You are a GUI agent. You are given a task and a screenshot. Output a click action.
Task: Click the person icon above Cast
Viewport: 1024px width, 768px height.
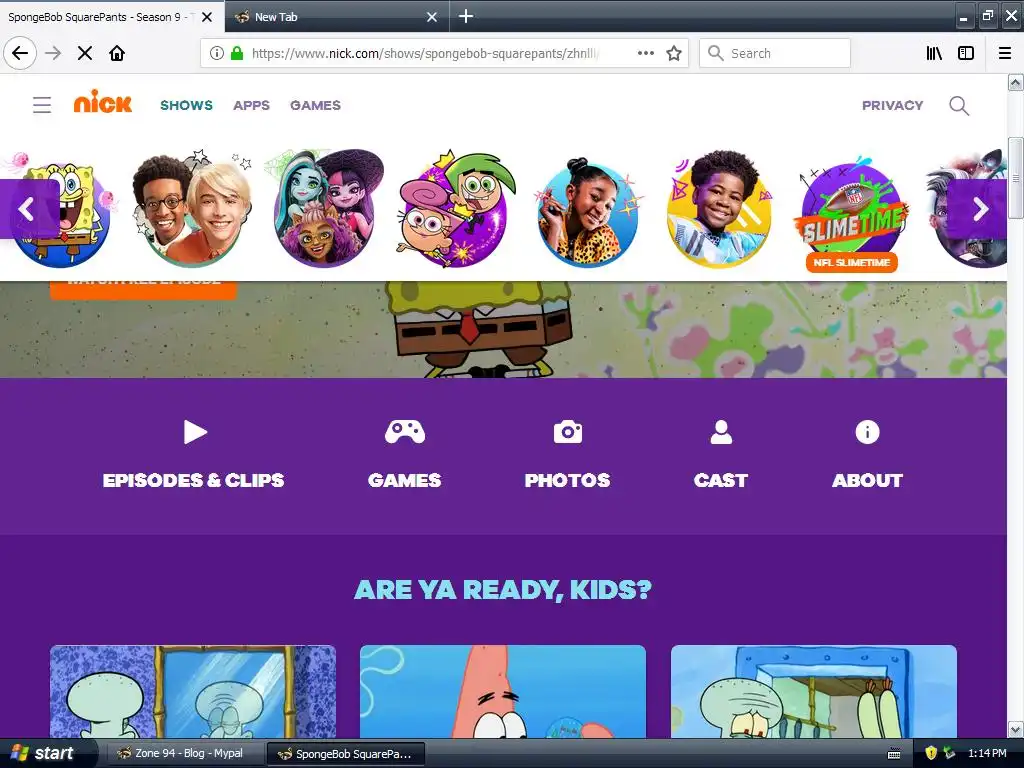(x=721, y=432)
